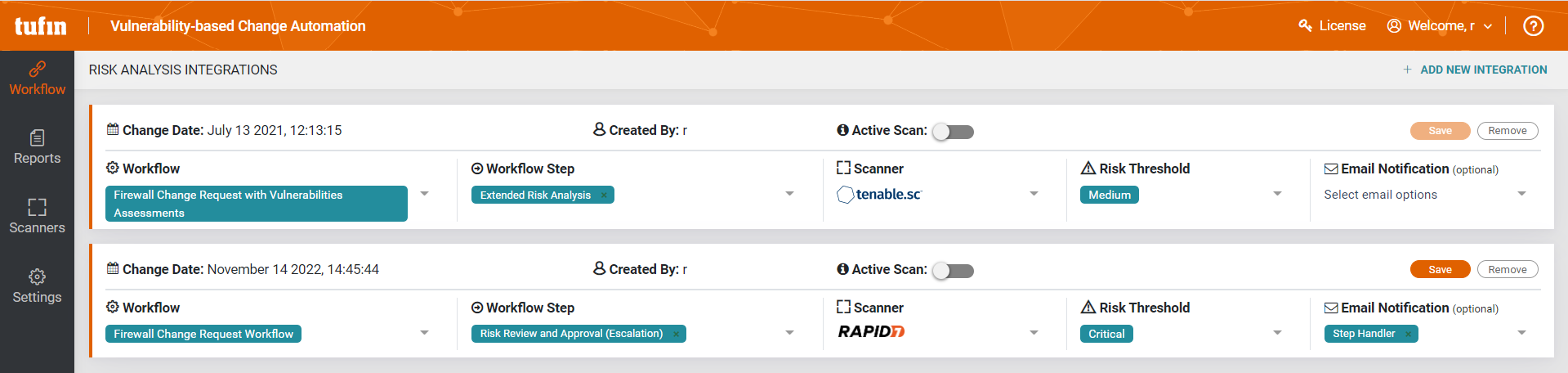Open the Reports sidebar icon
This screenshot has width=1568, height=373.
point(37,137)
